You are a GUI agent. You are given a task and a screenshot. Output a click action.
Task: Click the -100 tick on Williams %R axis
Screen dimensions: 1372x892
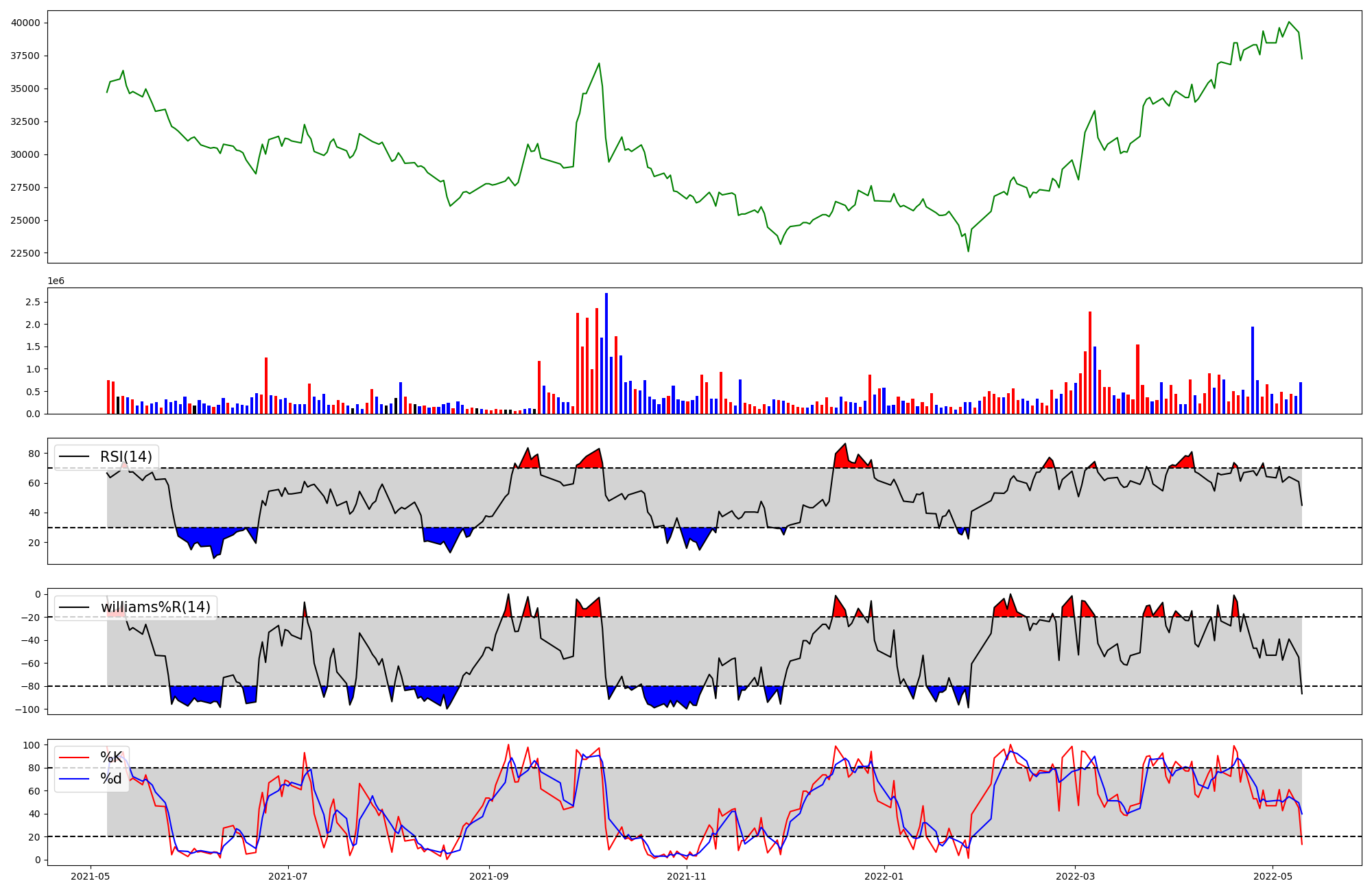(x=29, y=709)
